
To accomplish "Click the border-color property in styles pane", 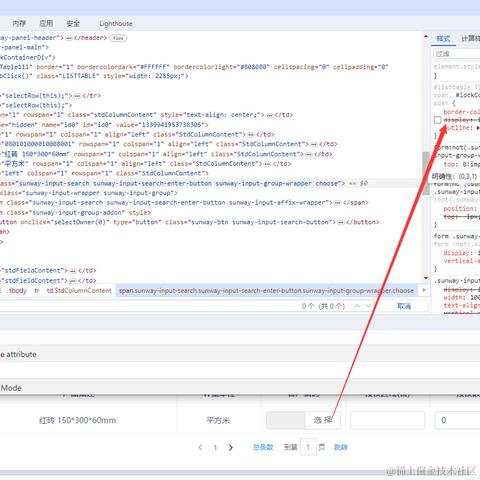I will click(462, 112).
